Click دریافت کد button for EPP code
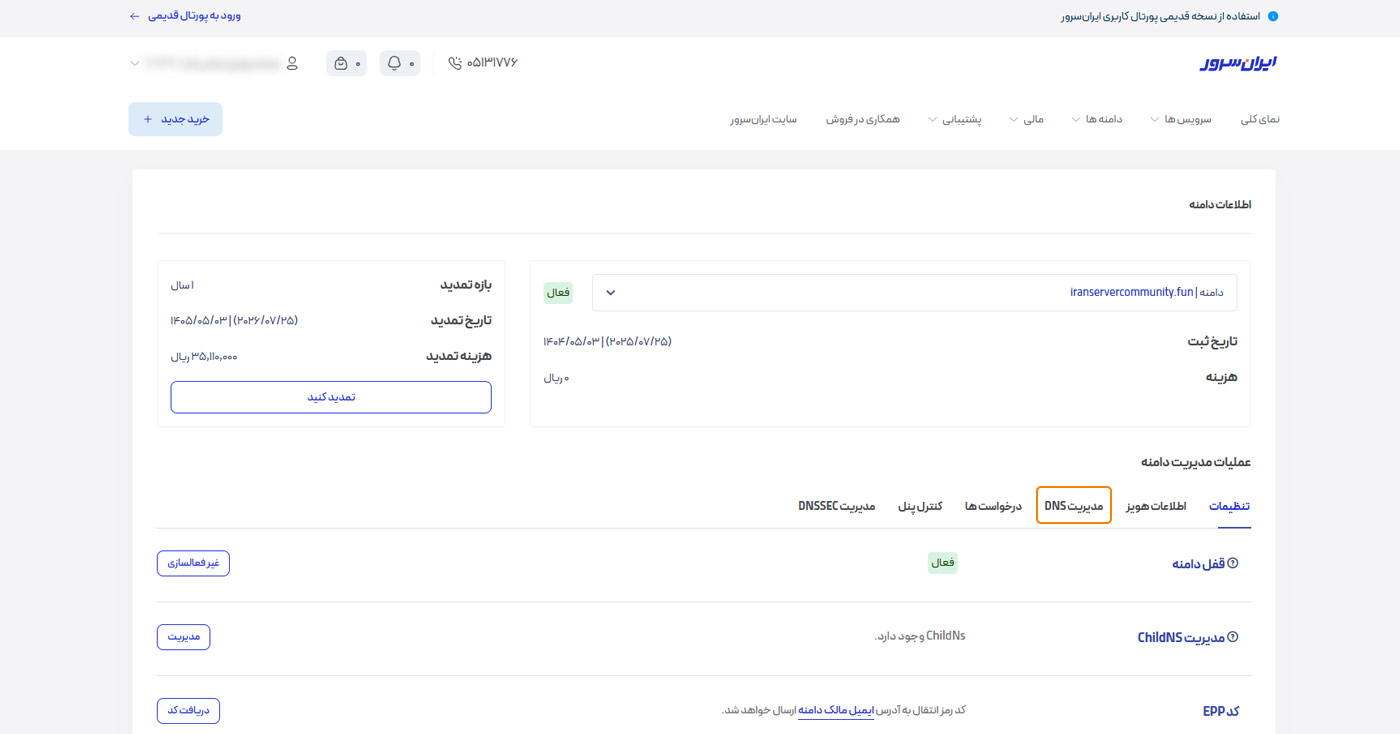 (x=188, y=711)
